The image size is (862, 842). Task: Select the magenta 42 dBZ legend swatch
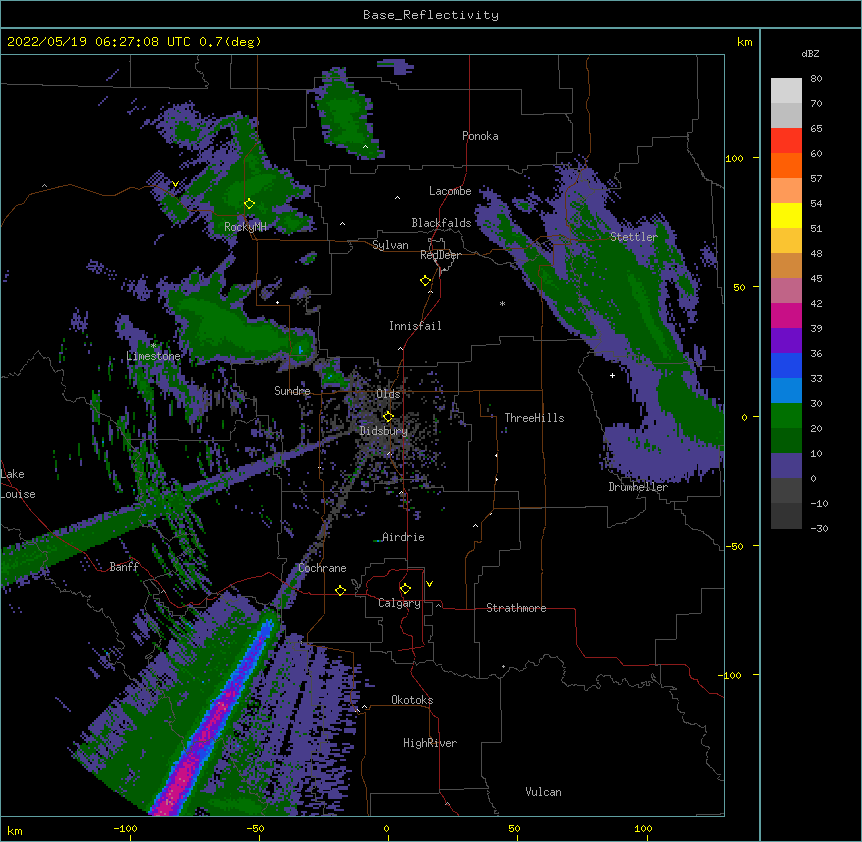(786, 315)
